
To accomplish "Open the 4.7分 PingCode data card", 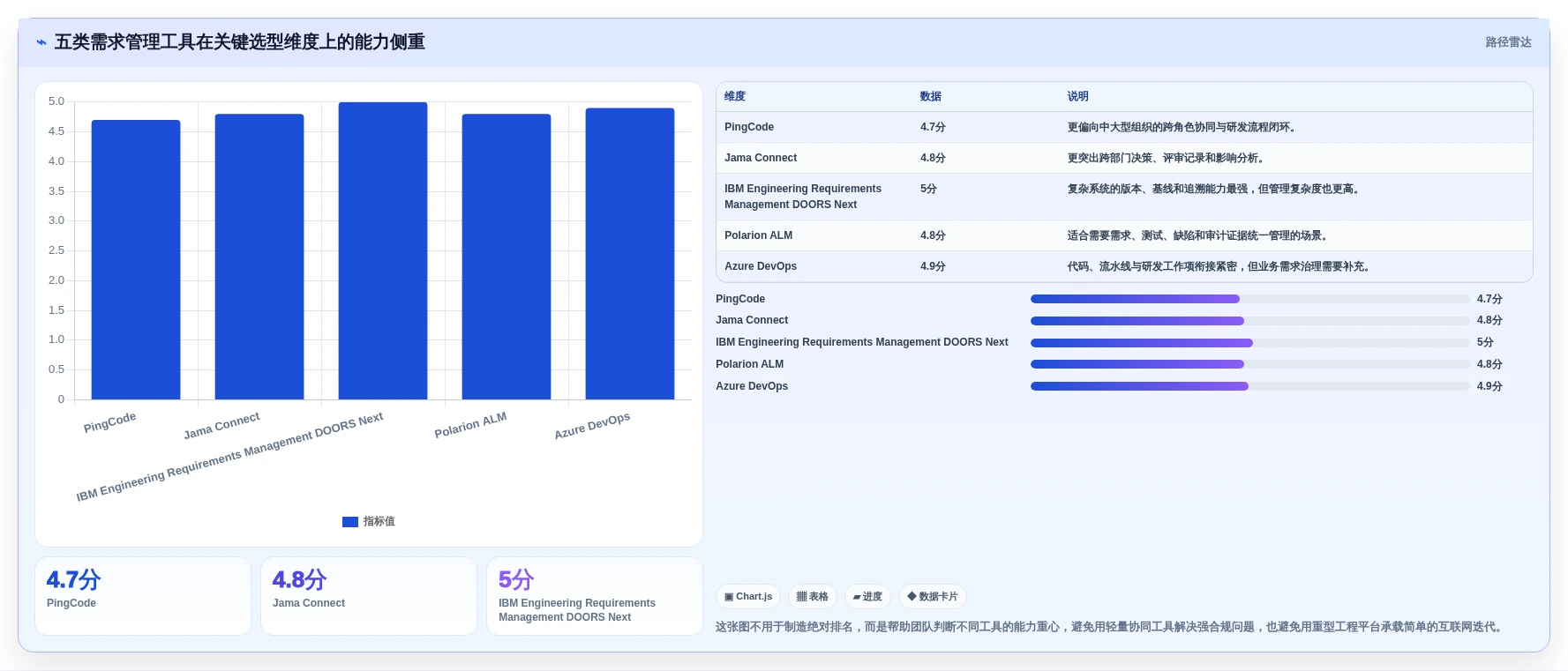I will [x=143, y=596].
